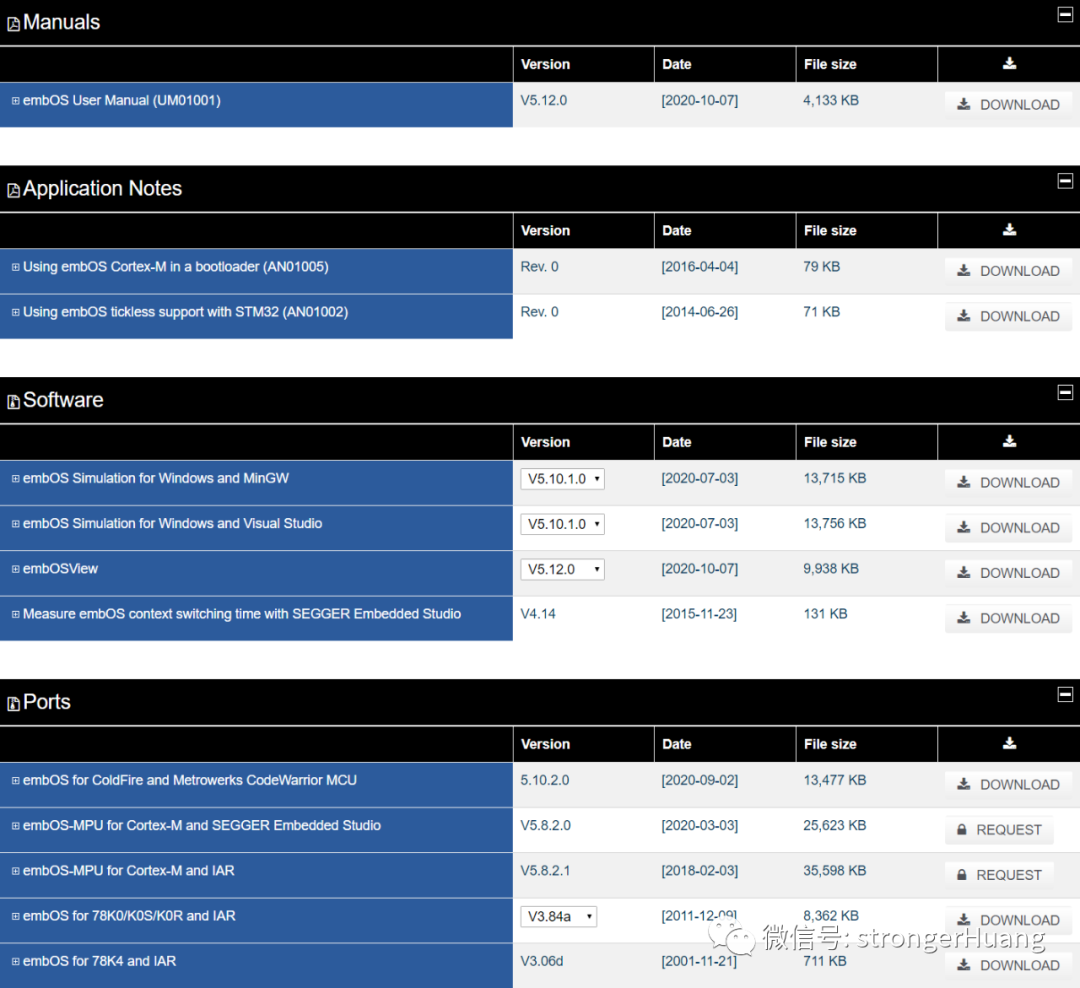Click download header icon in Manuals table
The image size is (1080, 988).
click(1009, 63)
